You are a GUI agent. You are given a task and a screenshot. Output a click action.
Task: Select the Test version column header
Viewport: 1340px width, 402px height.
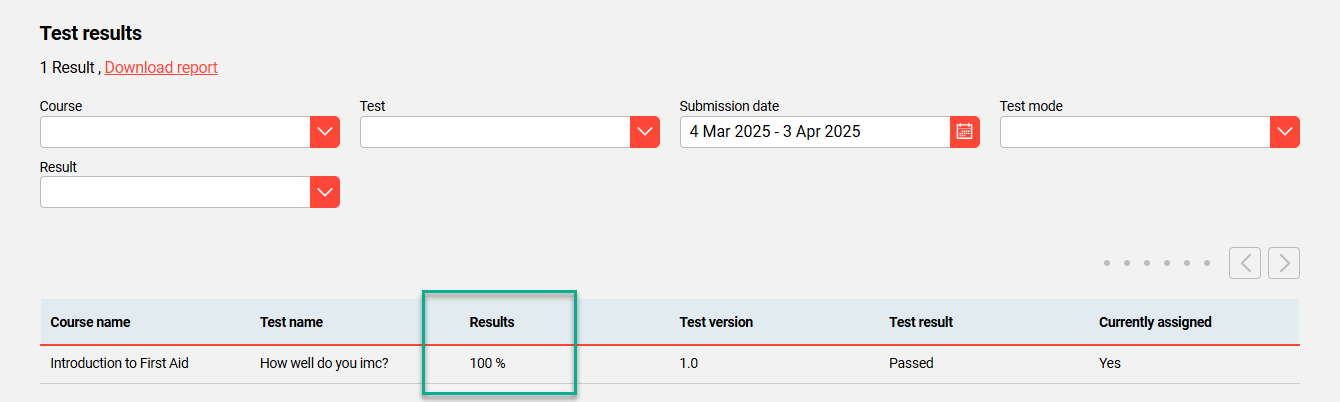tap(716, 322)
